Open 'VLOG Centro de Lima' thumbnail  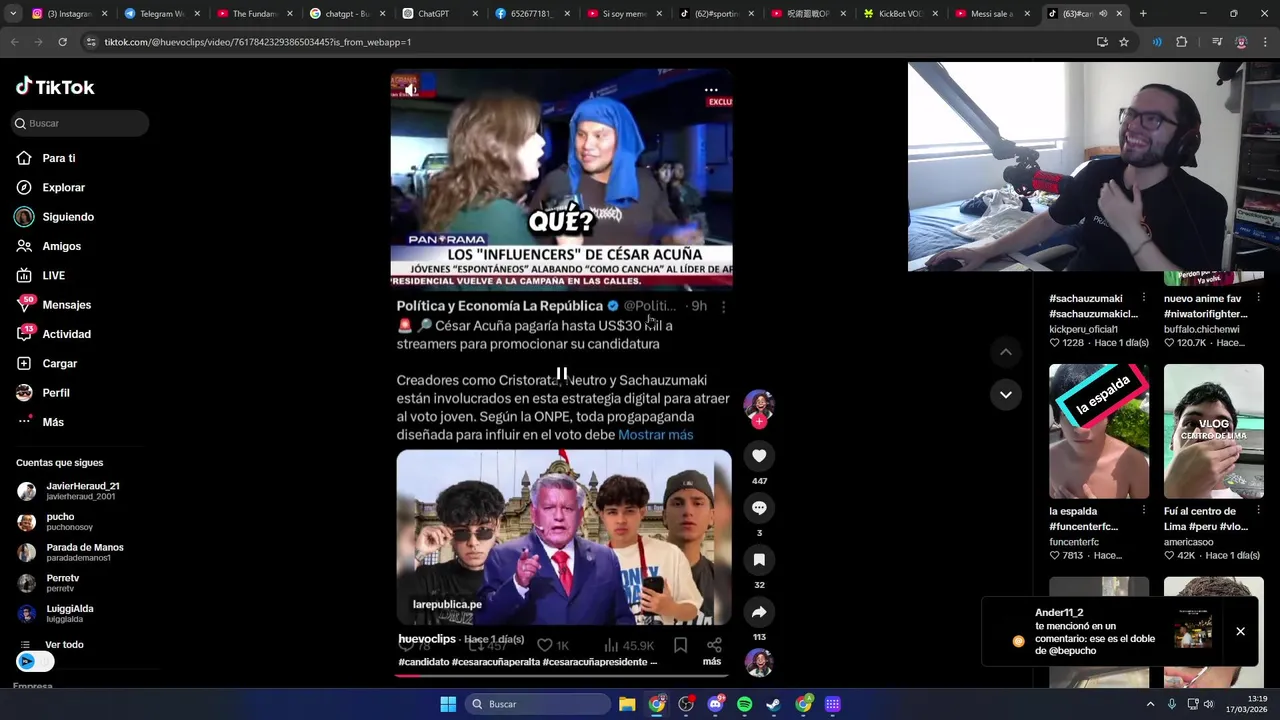(1214, 431)
